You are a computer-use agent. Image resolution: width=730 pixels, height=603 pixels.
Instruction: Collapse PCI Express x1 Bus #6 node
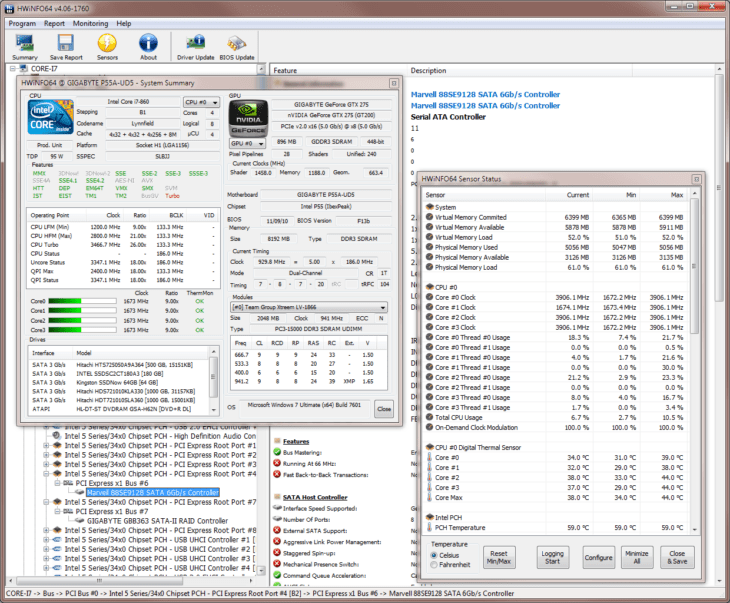pos(57,483)
